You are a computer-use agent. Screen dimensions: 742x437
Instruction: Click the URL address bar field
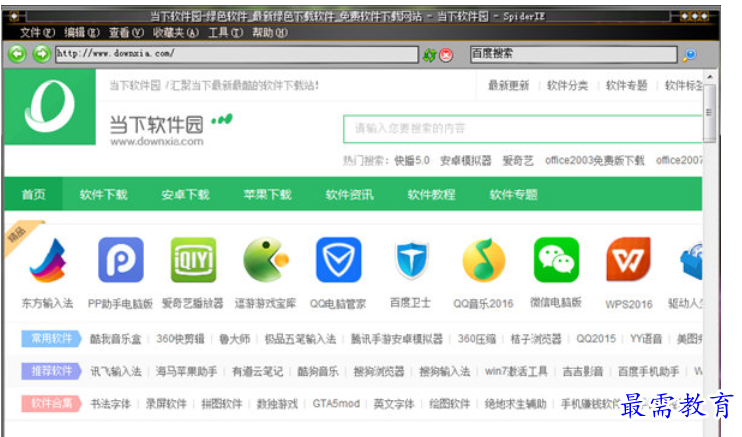click(237, 54)
